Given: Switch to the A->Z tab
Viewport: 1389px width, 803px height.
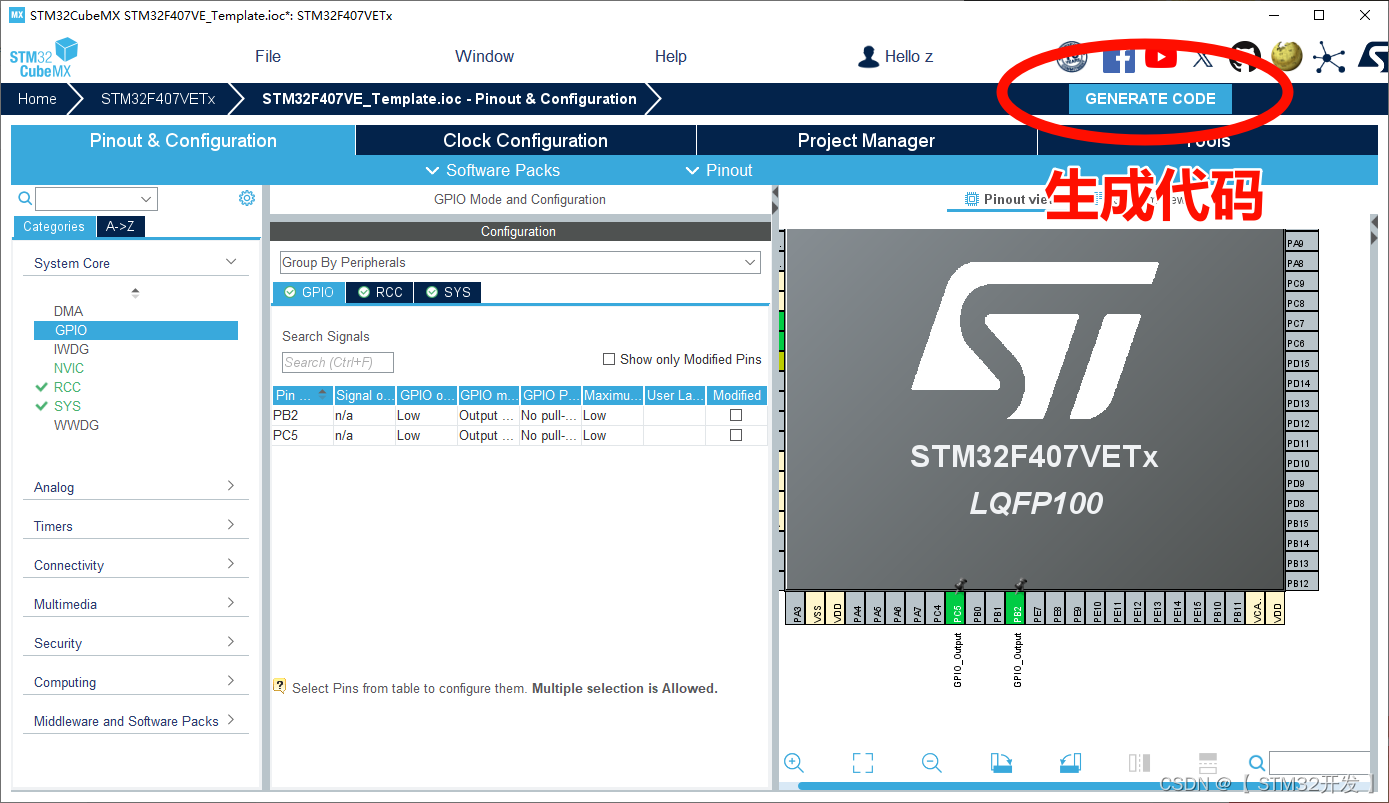Looking at the screenshot, I should [x=121, y=226].
